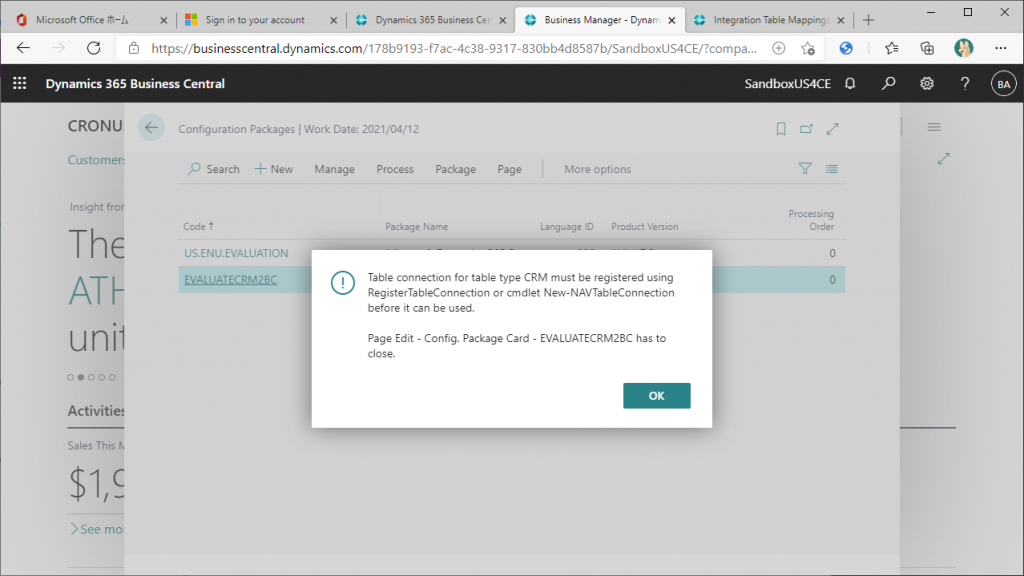Open the EVALUATECRM2BC package
Screen dimensions: 1024x576
tap(231, 280)
